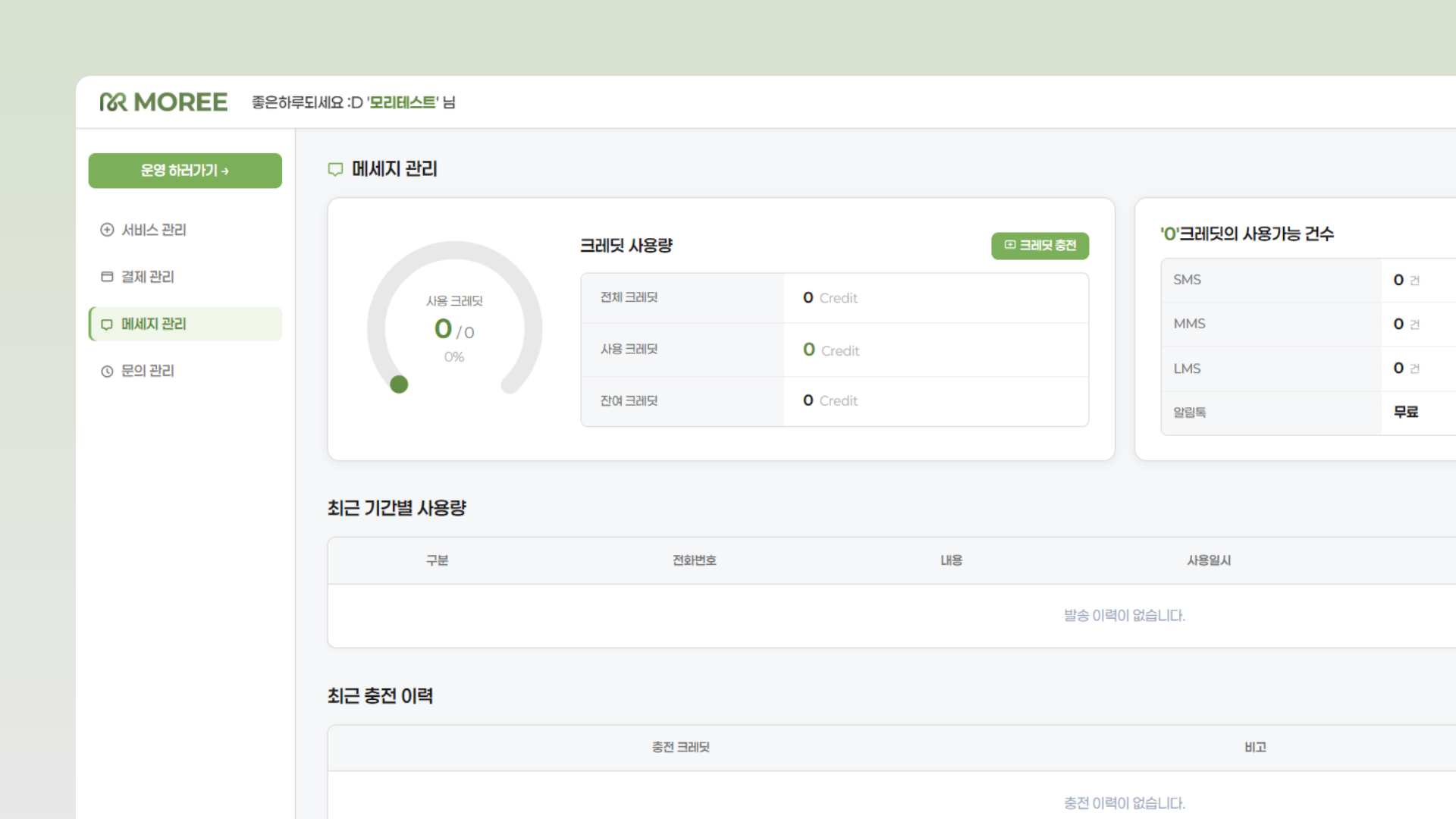The image size is (1456, 819).
Task: Click the green gauge indicator dot
Action: tap(399, 384)
